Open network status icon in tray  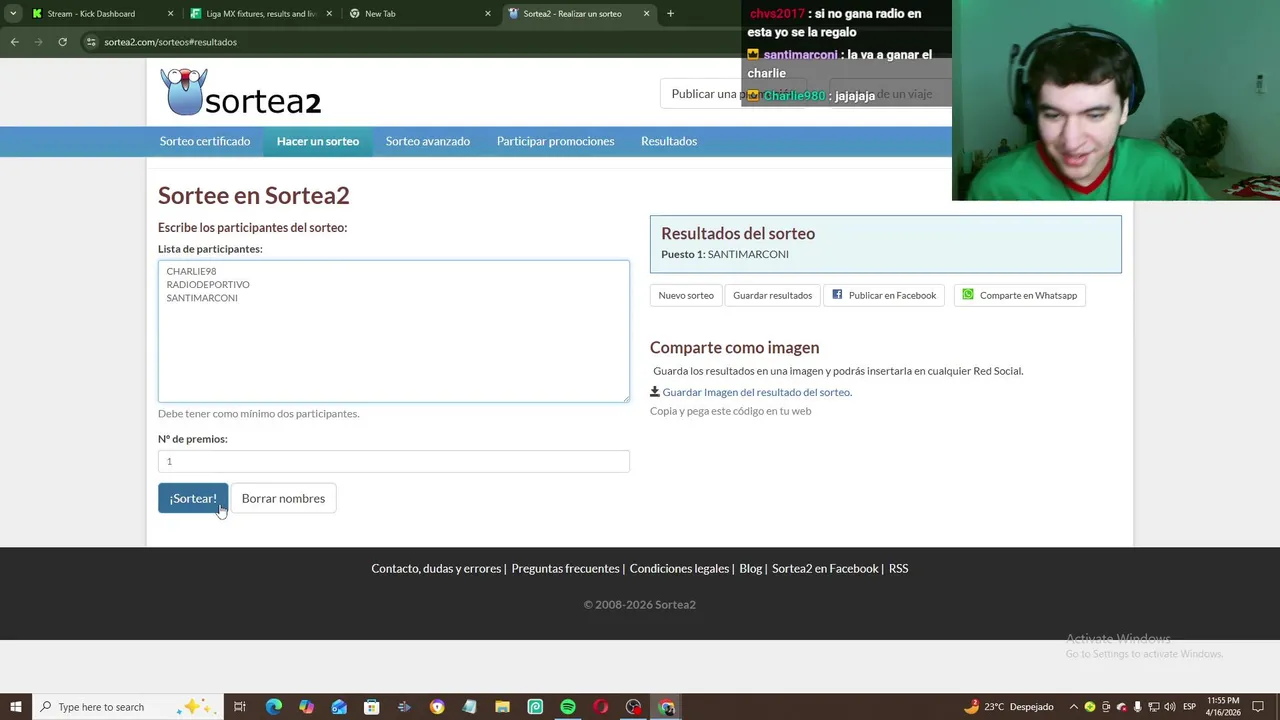coord(1153,707)
